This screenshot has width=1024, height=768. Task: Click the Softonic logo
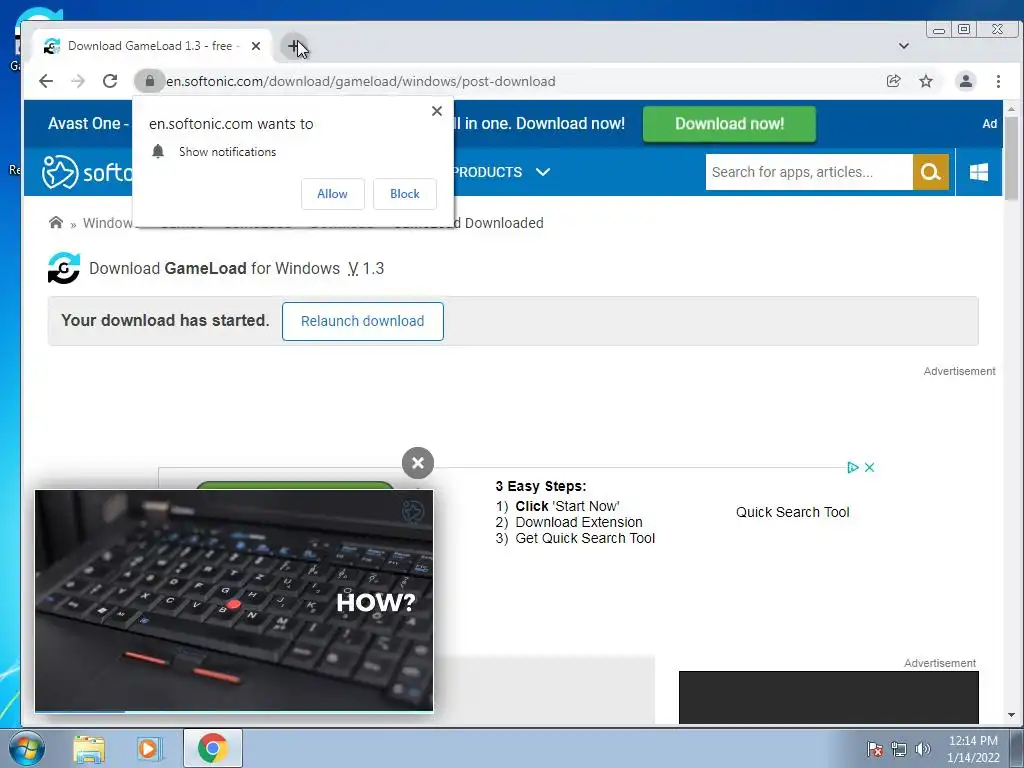87,172
